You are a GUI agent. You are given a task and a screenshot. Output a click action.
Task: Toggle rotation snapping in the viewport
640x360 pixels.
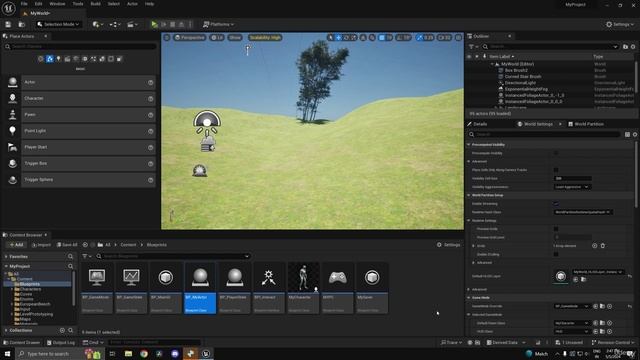(400, 38)
